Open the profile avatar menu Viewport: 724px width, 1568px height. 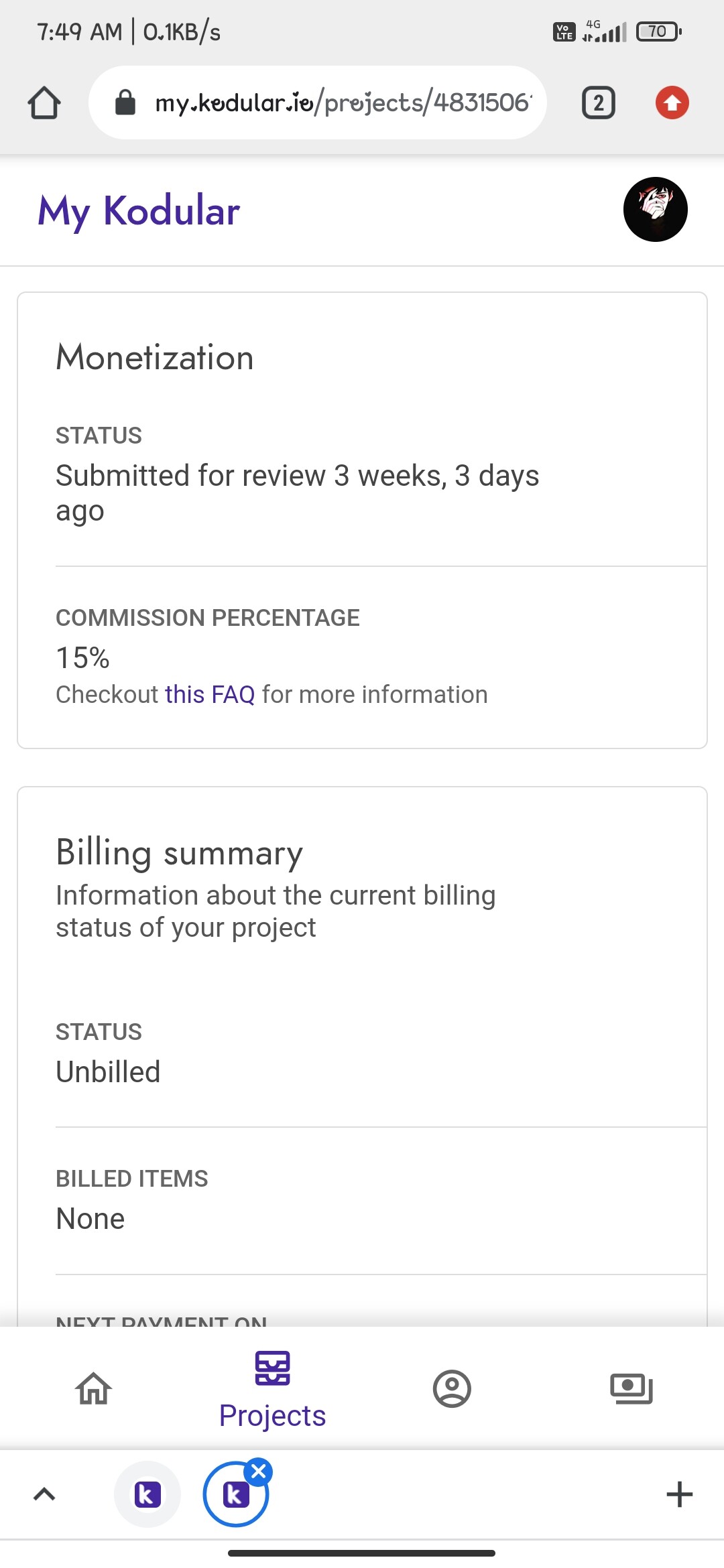coord(655,210)
